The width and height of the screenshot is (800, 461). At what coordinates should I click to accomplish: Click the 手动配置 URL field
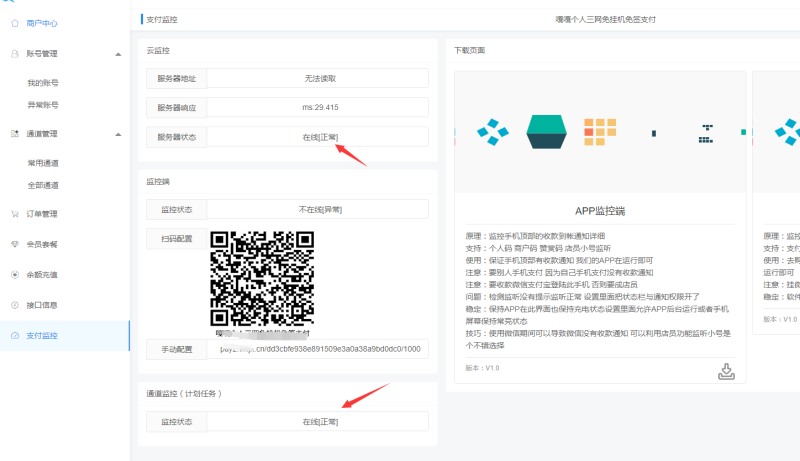(317, 349)
